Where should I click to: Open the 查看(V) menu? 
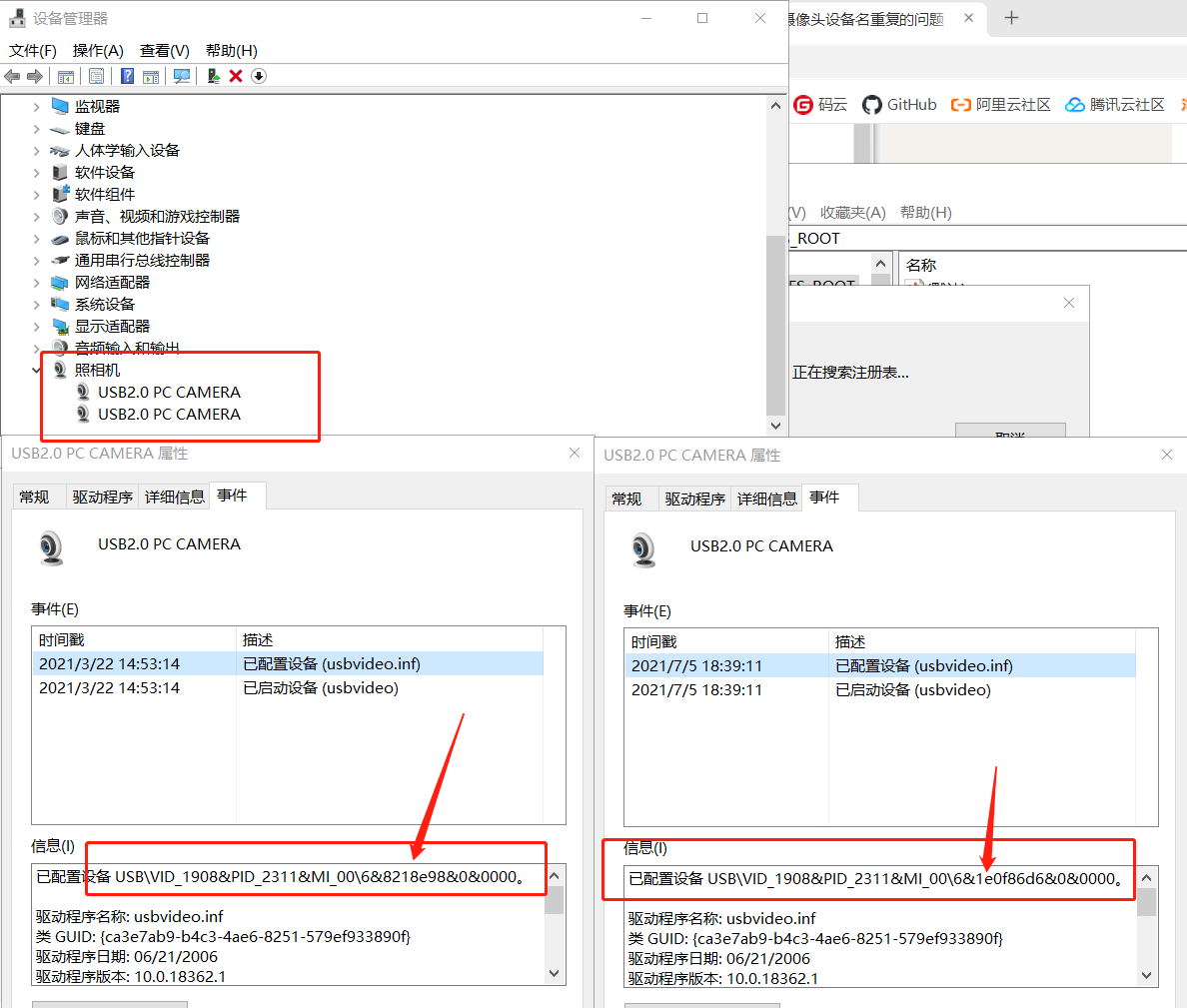point(164,50)
